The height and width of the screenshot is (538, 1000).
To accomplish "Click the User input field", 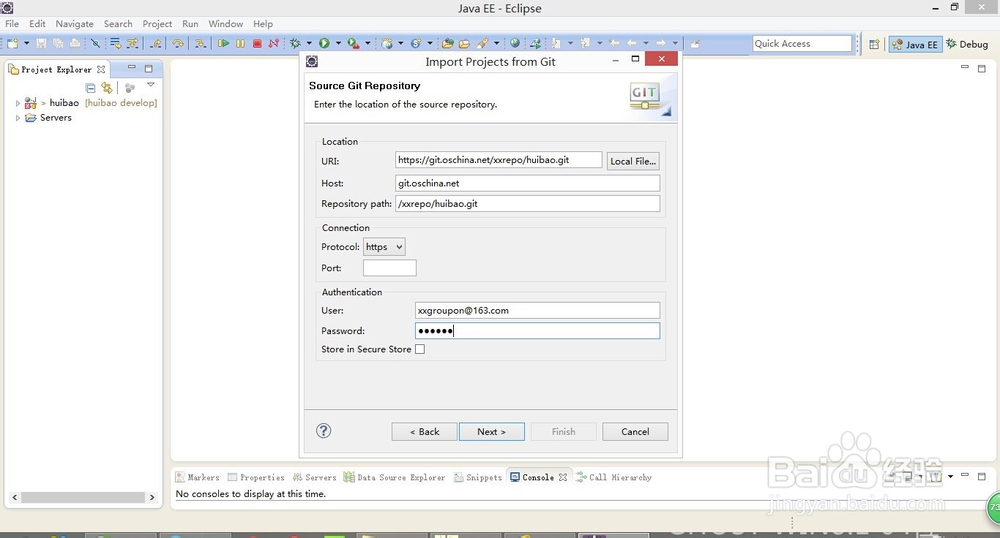I will [537, 310].
